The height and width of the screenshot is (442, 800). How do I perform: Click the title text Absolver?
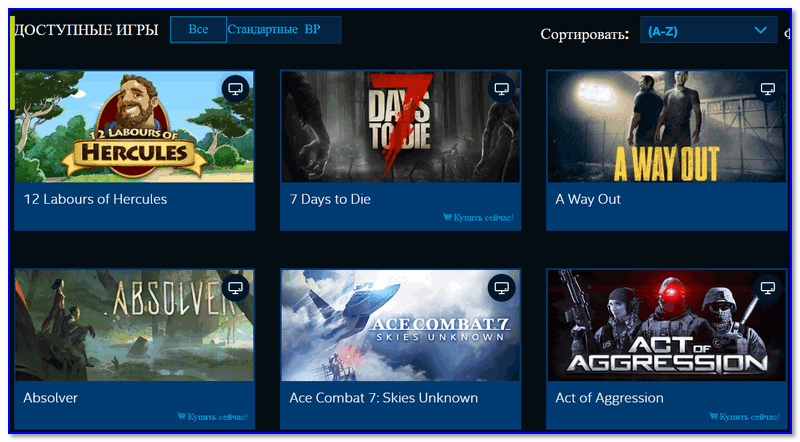(x=51, y=398)
